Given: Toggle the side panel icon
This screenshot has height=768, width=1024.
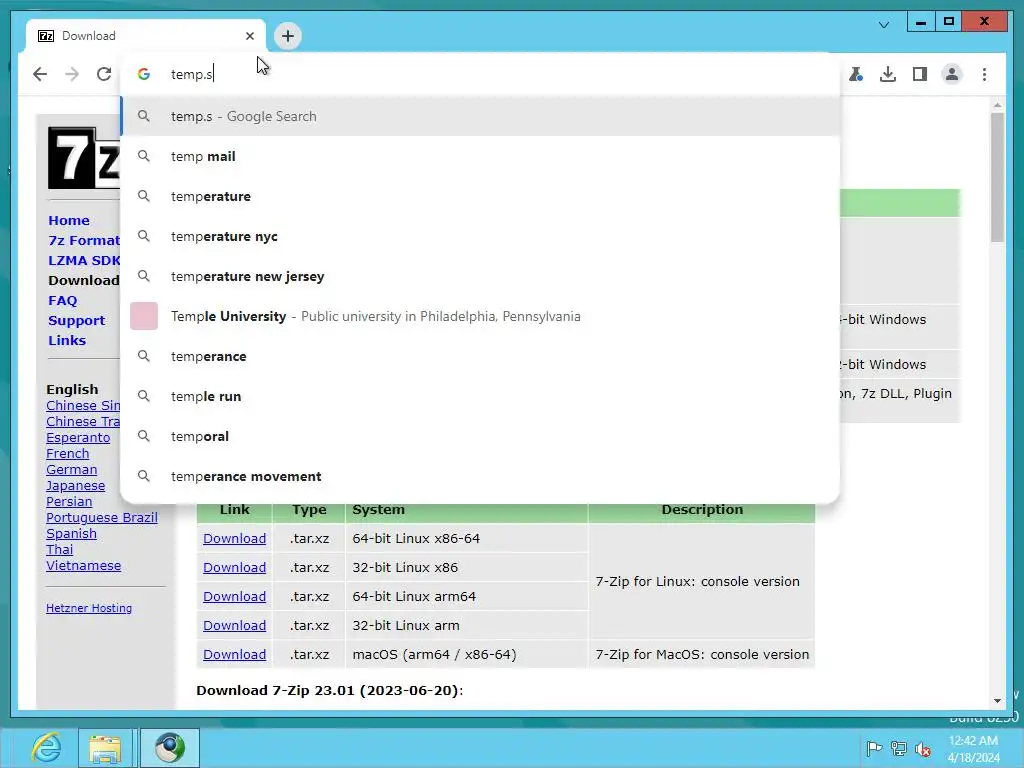Looking at the screenshot, I should click(920, 74).
